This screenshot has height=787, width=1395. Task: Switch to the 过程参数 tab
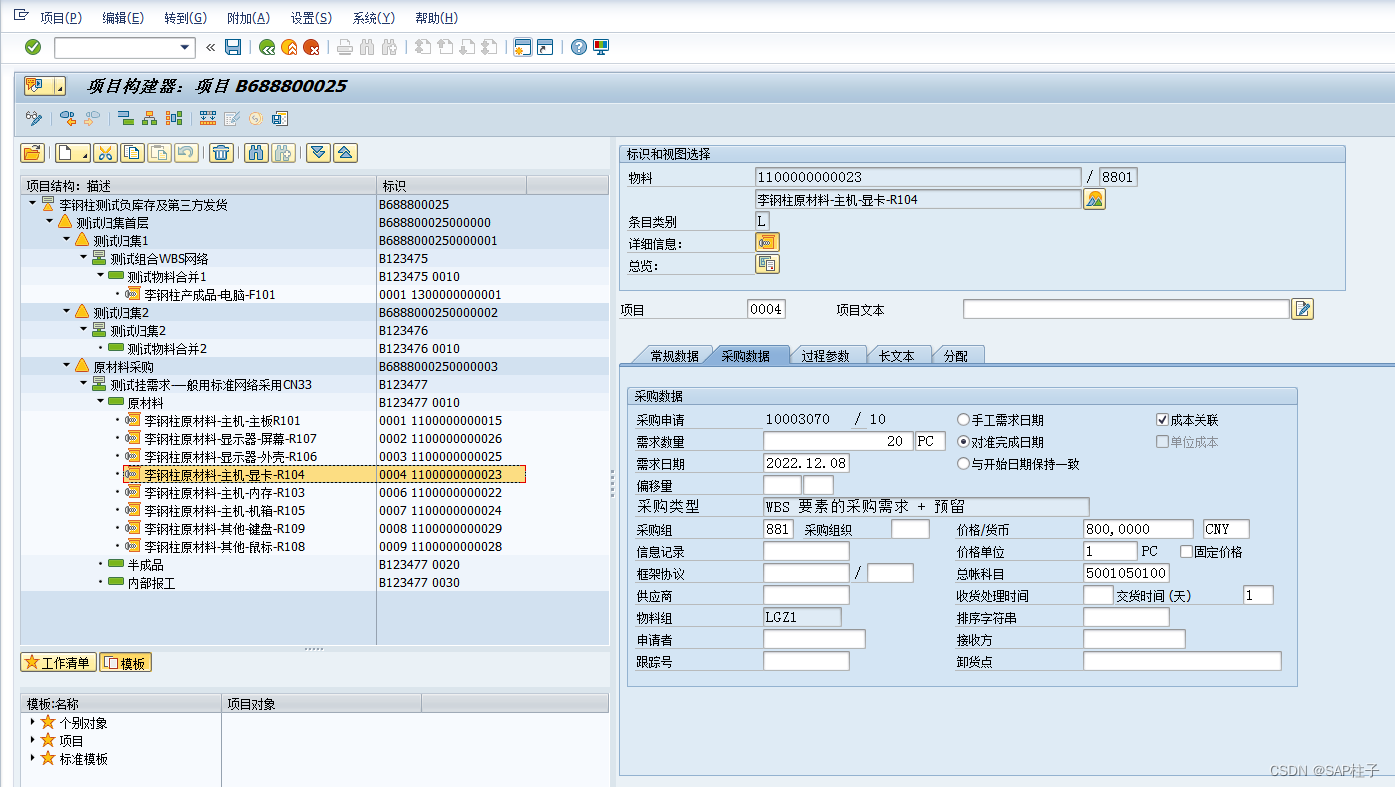(825, 356)
